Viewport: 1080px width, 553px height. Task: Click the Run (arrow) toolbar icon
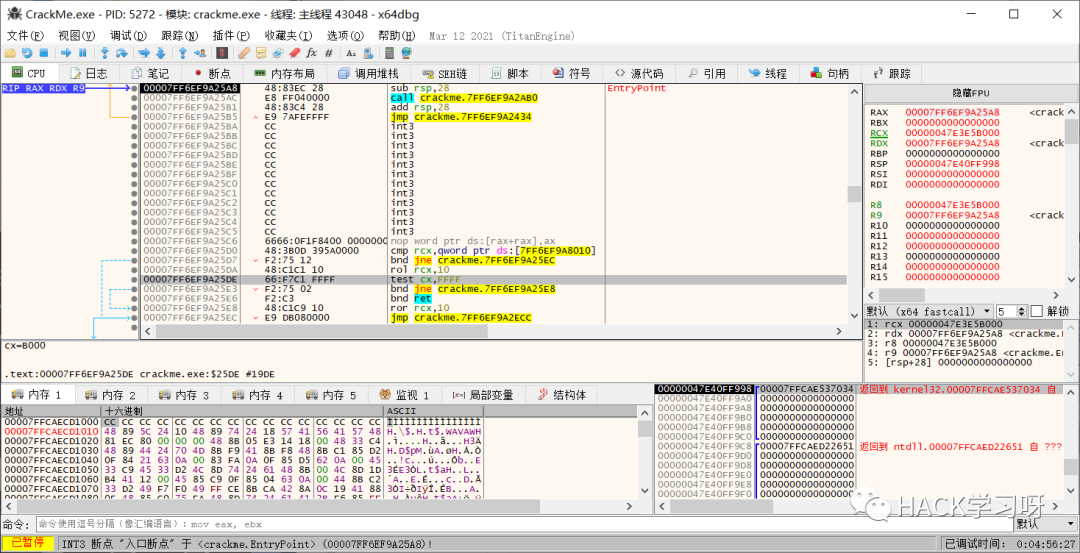click(x=65, y=53)
